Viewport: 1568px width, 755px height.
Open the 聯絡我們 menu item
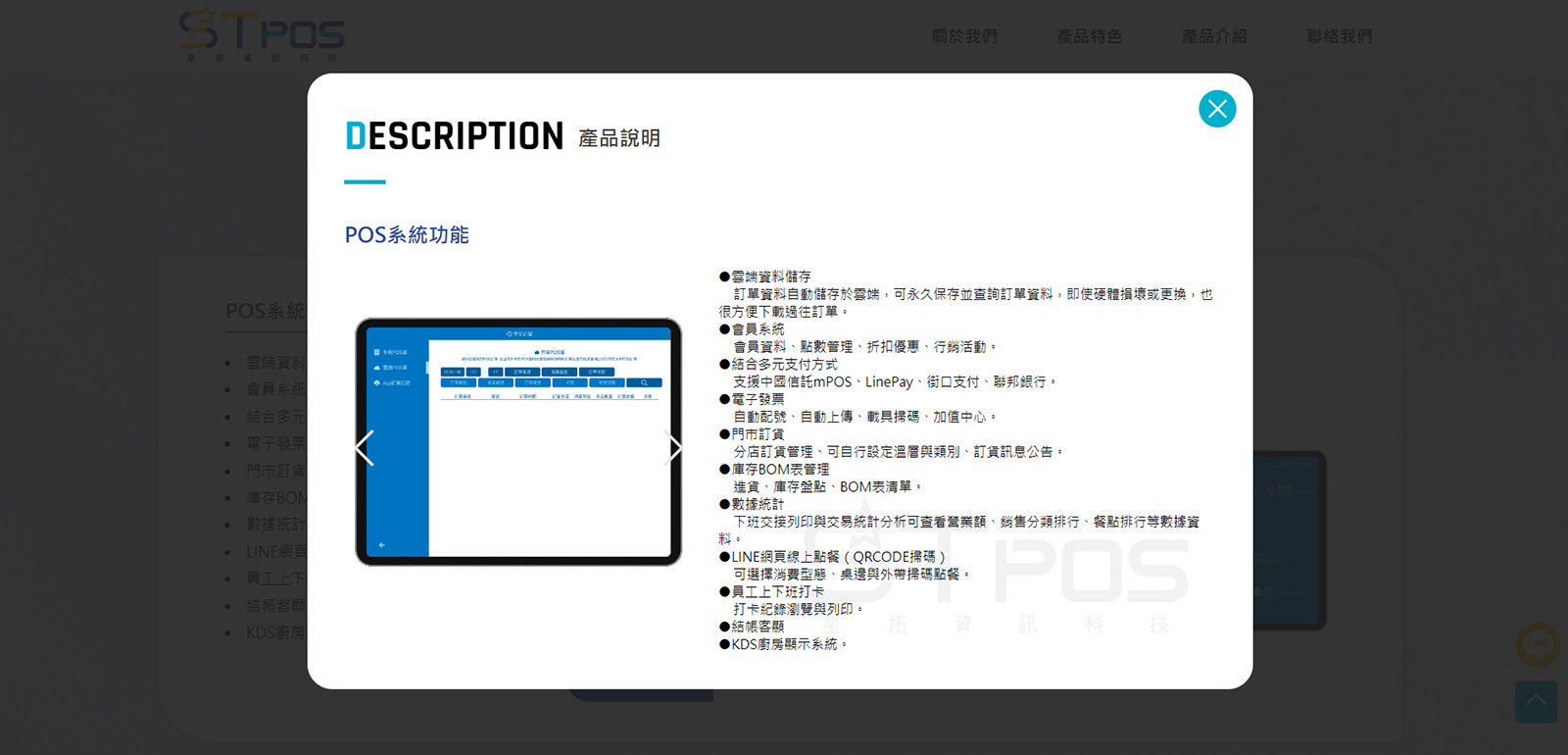pyautogui.click(x=1340, y=36)
